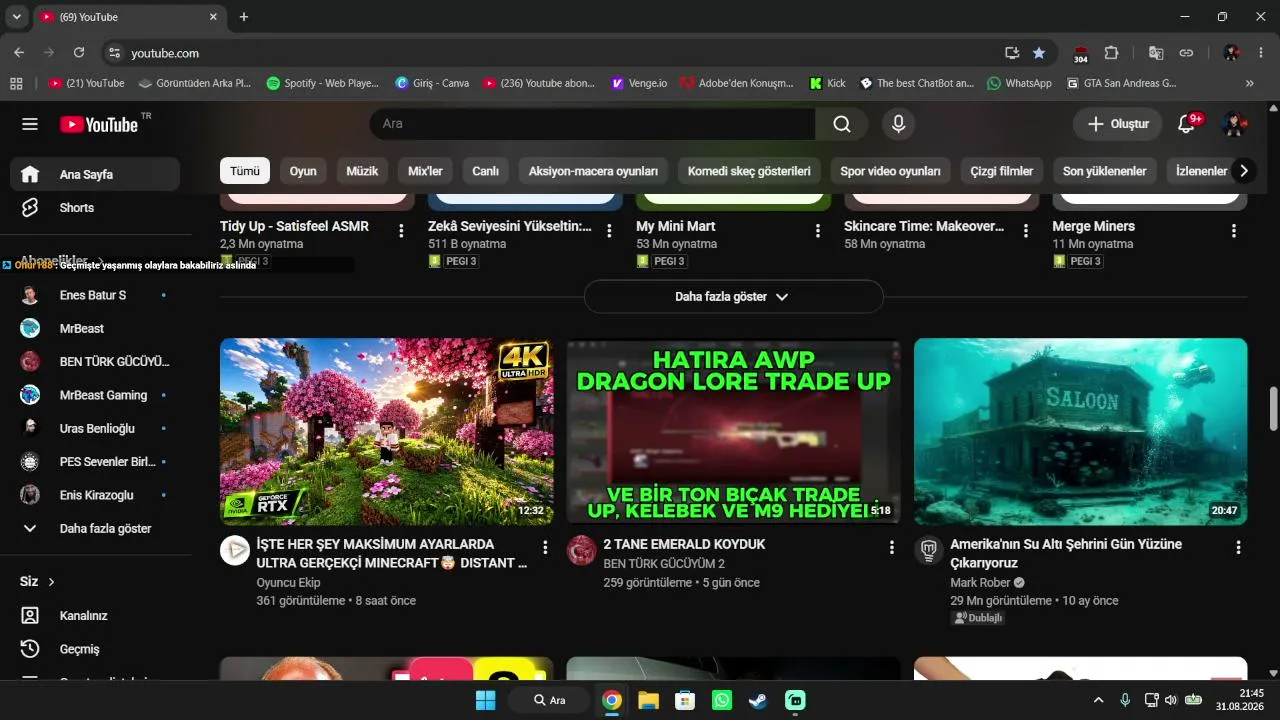The width and height of the screenshot is (1280, 720).
Task: Select the Müzik filter chip
Action: point(362,171)
